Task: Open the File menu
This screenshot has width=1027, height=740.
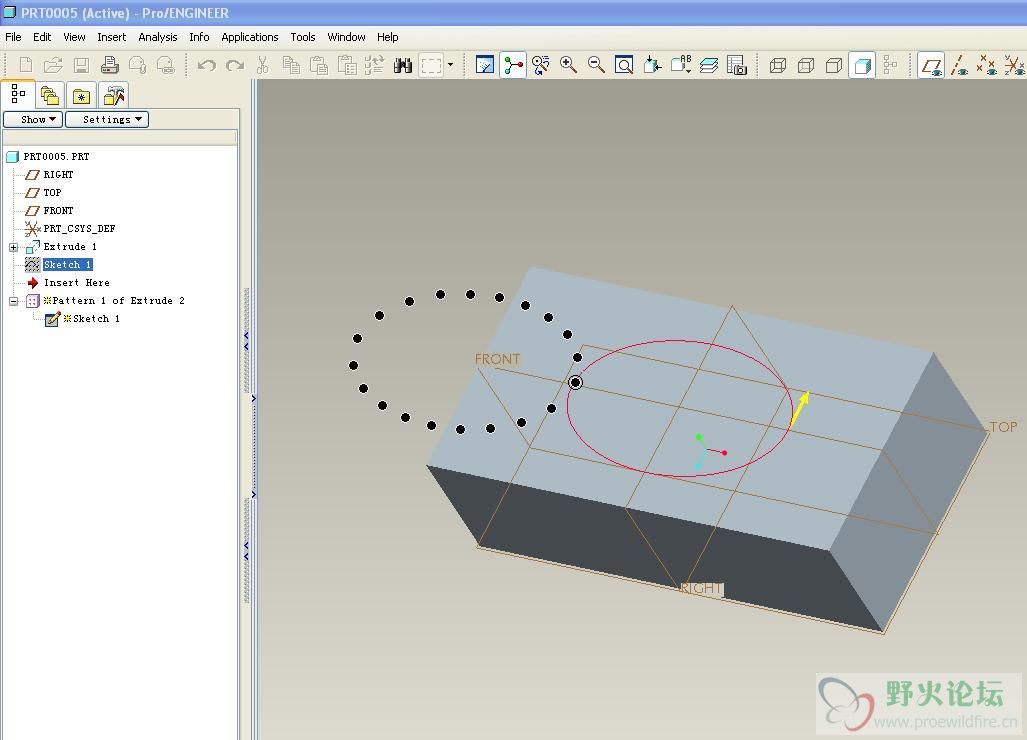Action: [13, 37]
